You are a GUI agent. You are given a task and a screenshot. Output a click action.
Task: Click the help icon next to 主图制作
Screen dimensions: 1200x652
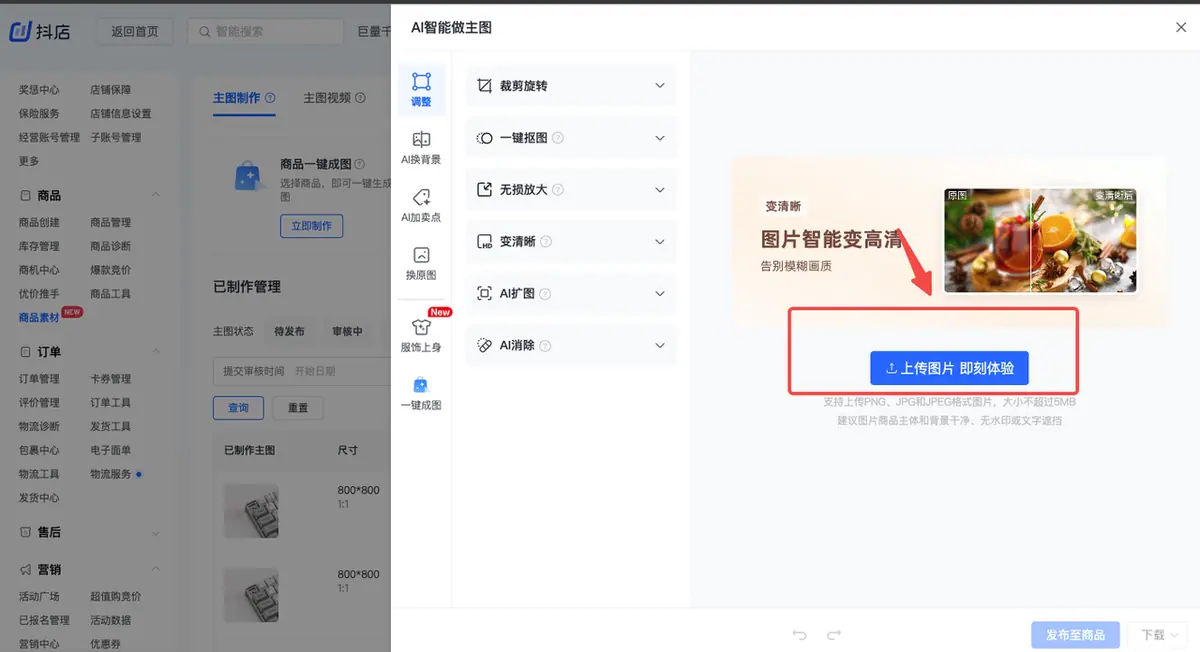pos(270,98)
